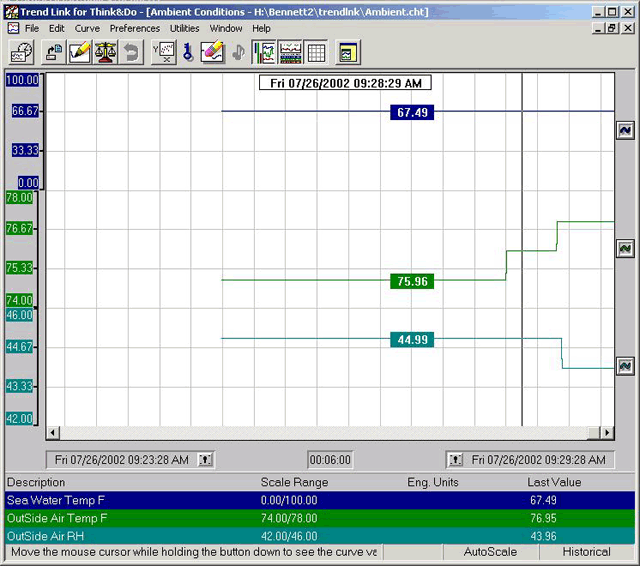
Task: Click the export-to-file arrow toolbar icon
Action: (53, 52)
